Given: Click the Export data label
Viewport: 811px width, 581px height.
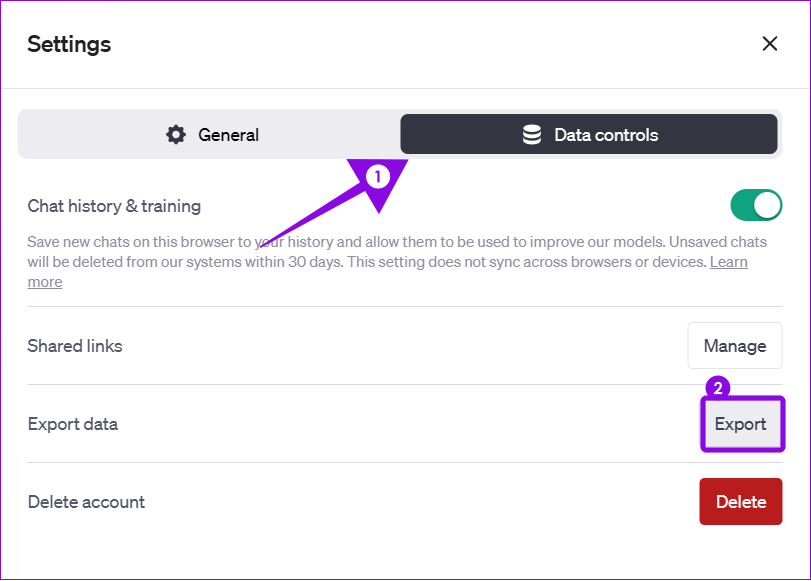Looking at the screenshot, I should click(x=73, y=424).
